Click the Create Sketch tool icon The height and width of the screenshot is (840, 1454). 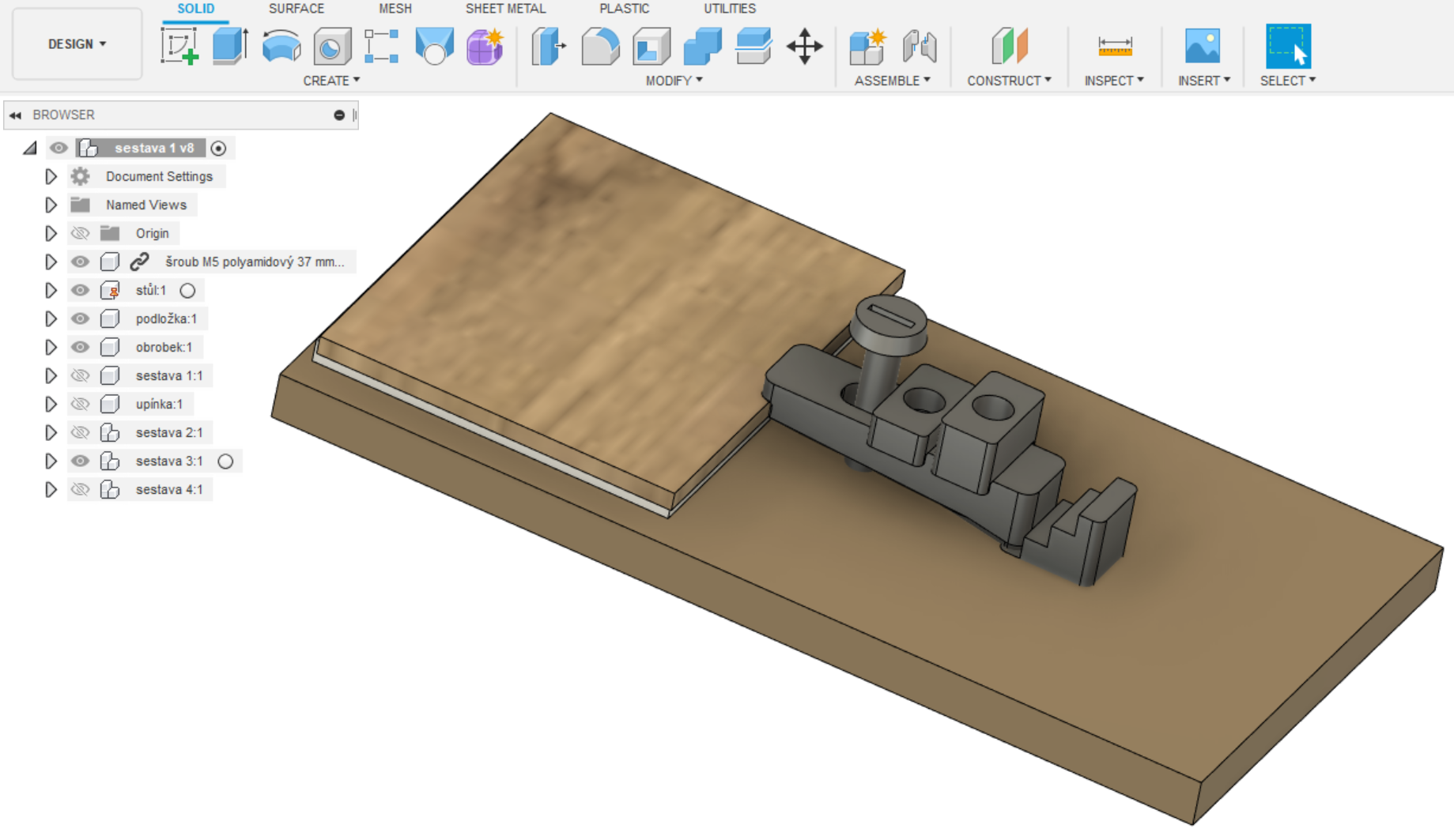pyautogui.click(x=179, y=46)
